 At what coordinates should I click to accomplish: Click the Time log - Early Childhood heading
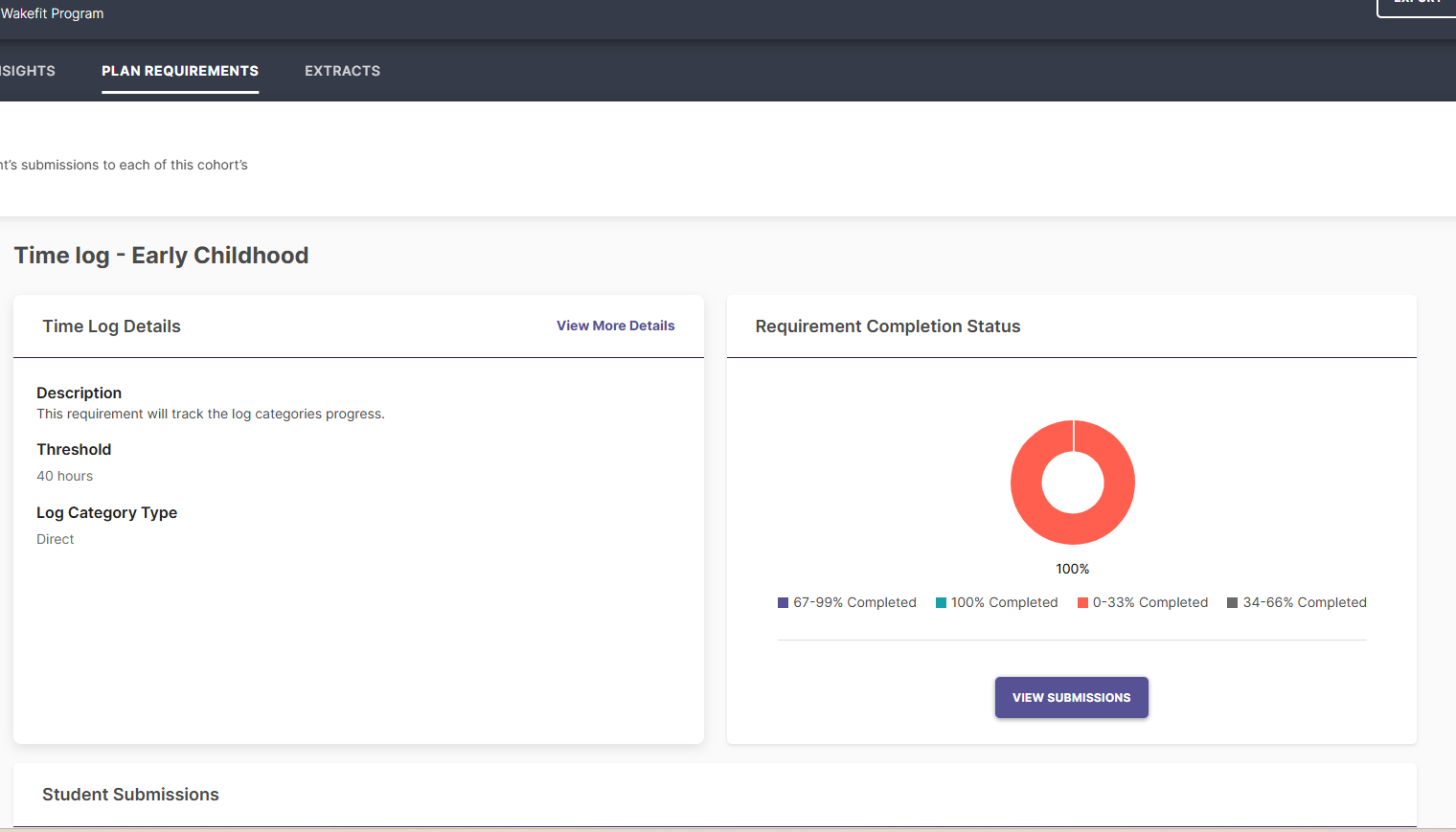click(161, 256)
